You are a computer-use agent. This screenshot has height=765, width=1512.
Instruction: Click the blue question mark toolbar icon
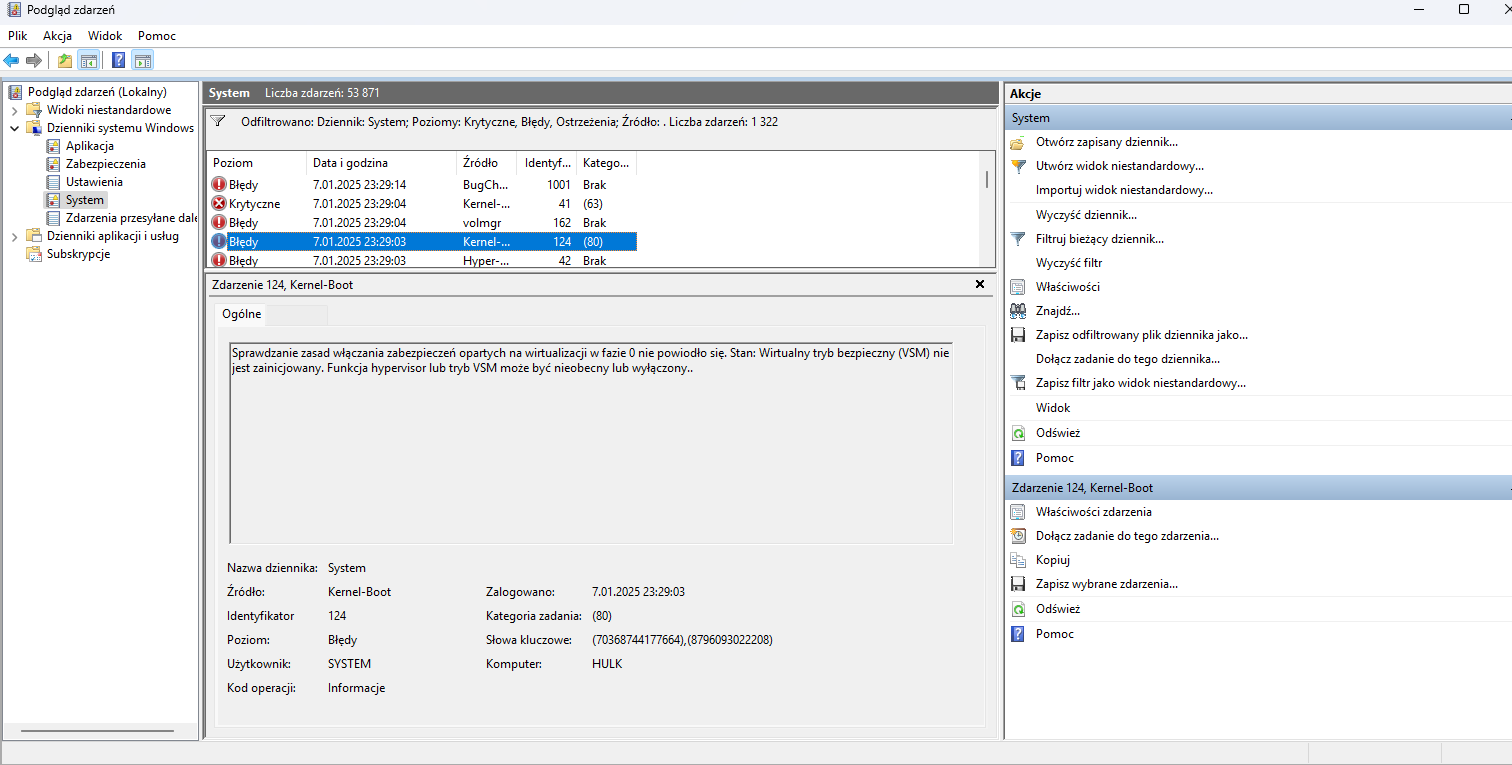point(118,60)
